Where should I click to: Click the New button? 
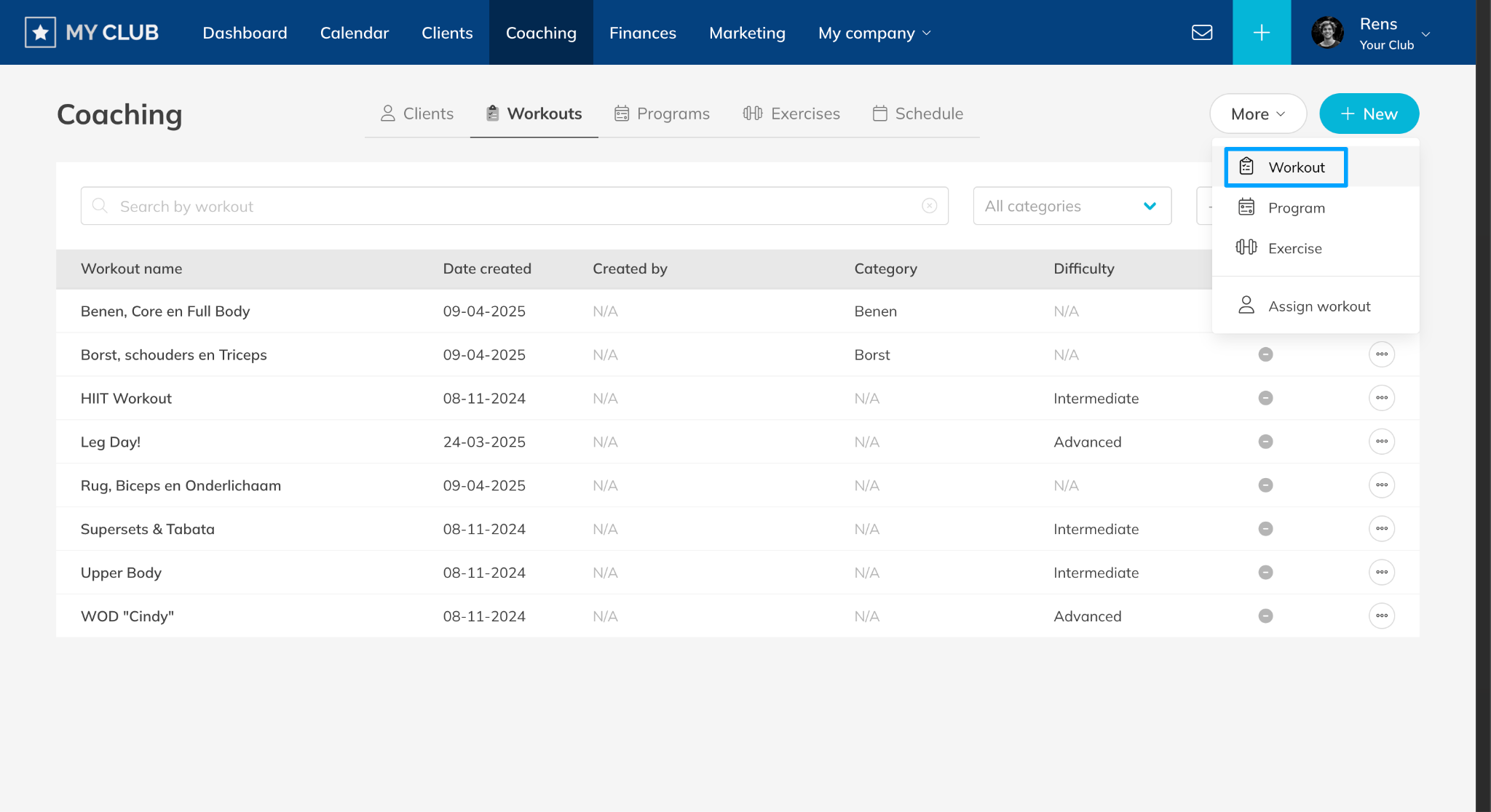coord(1369,114)
